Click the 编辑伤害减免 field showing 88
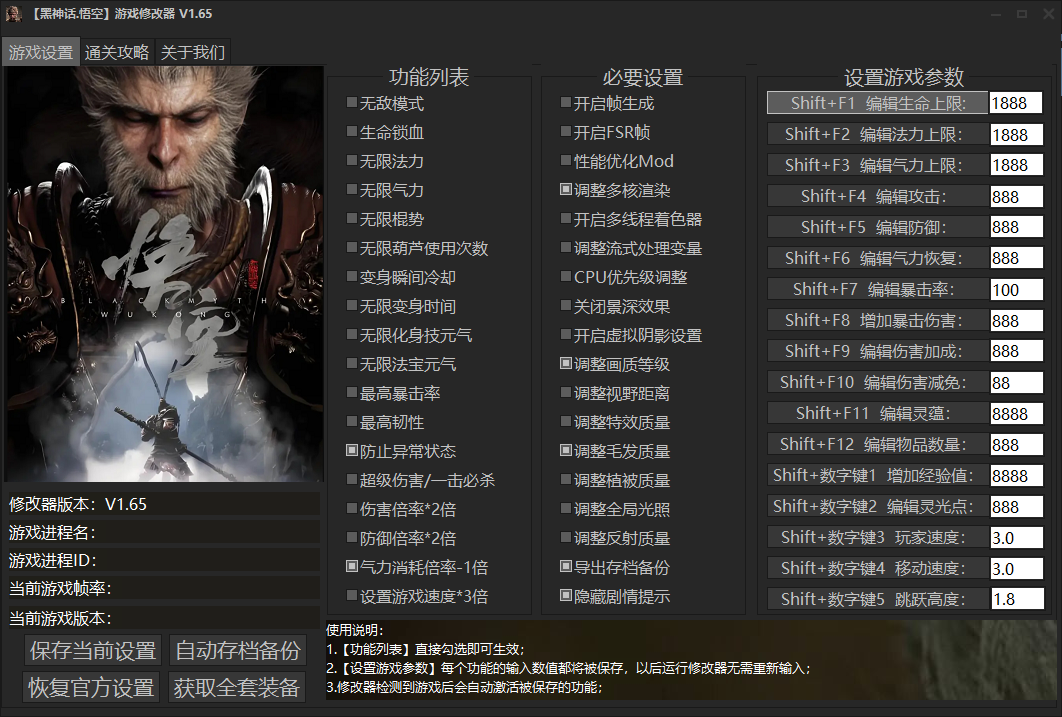Screen dimensions: 1062x717 [x=1016, y=383]
